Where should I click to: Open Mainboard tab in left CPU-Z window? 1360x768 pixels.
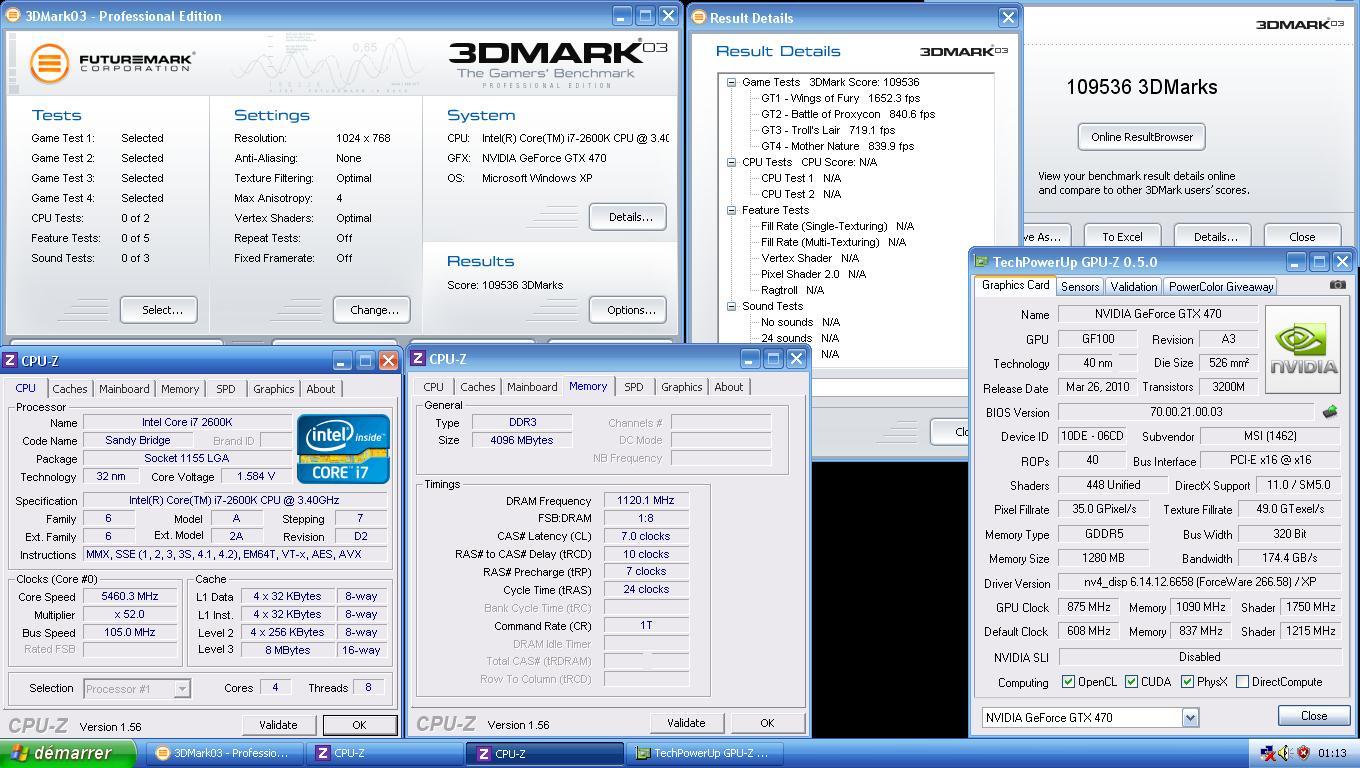[x=124, y=389]
